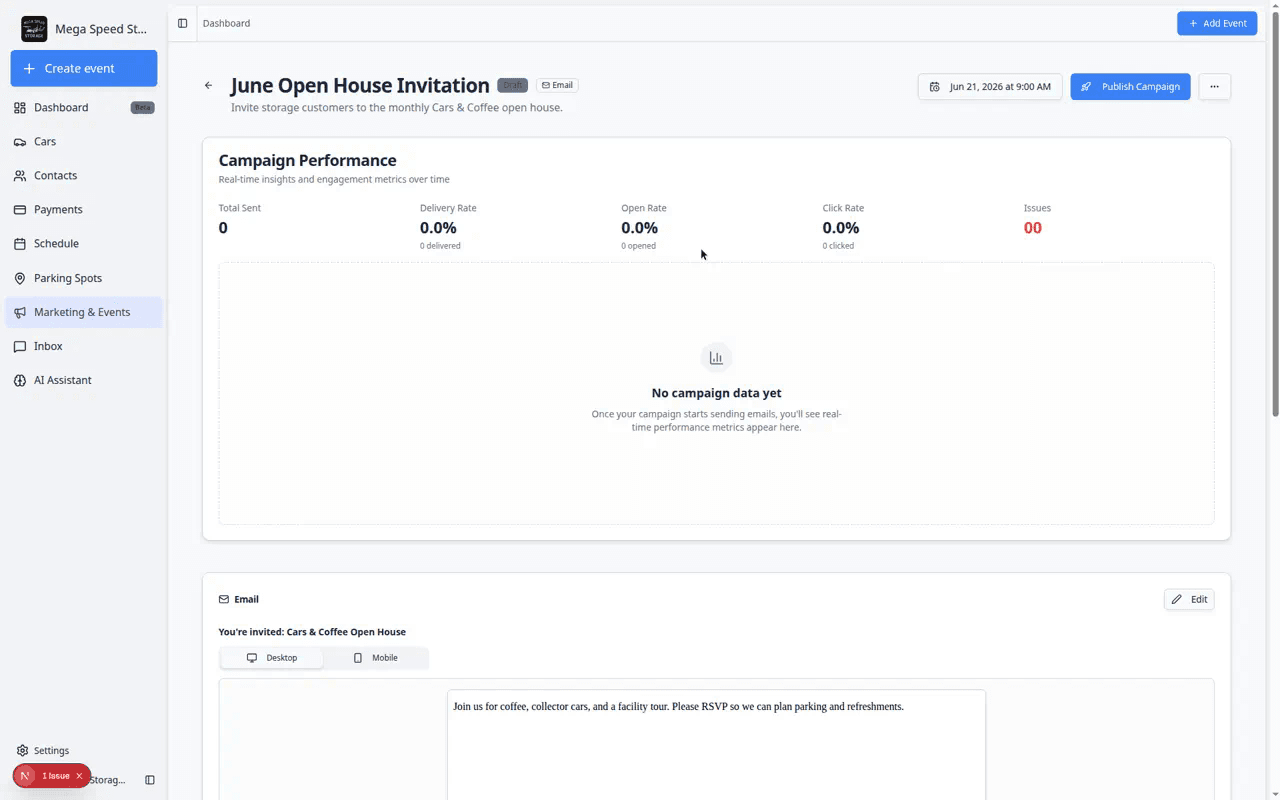Click the email preview body text

click(678, 706)
